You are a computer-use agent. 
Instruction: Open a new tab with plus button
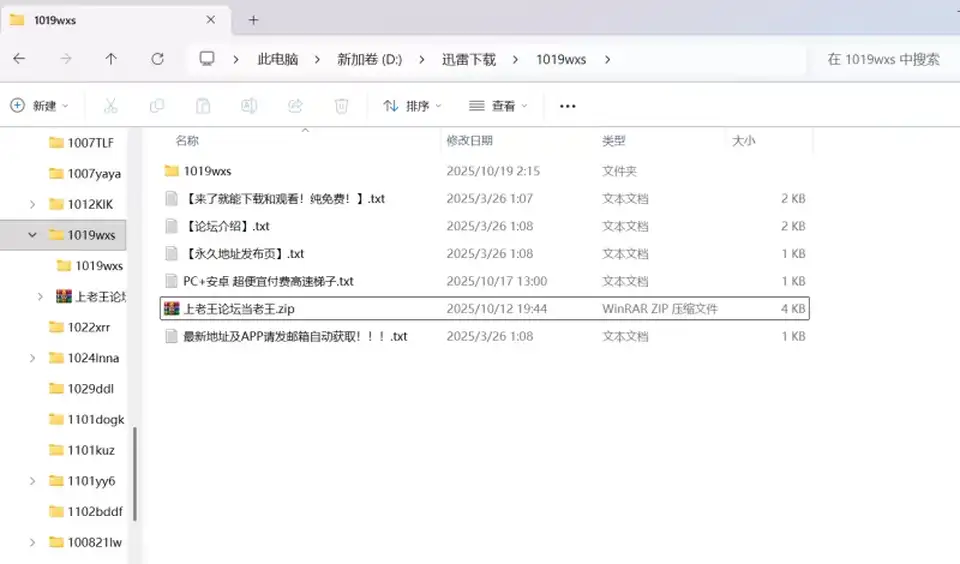(253, 20)
